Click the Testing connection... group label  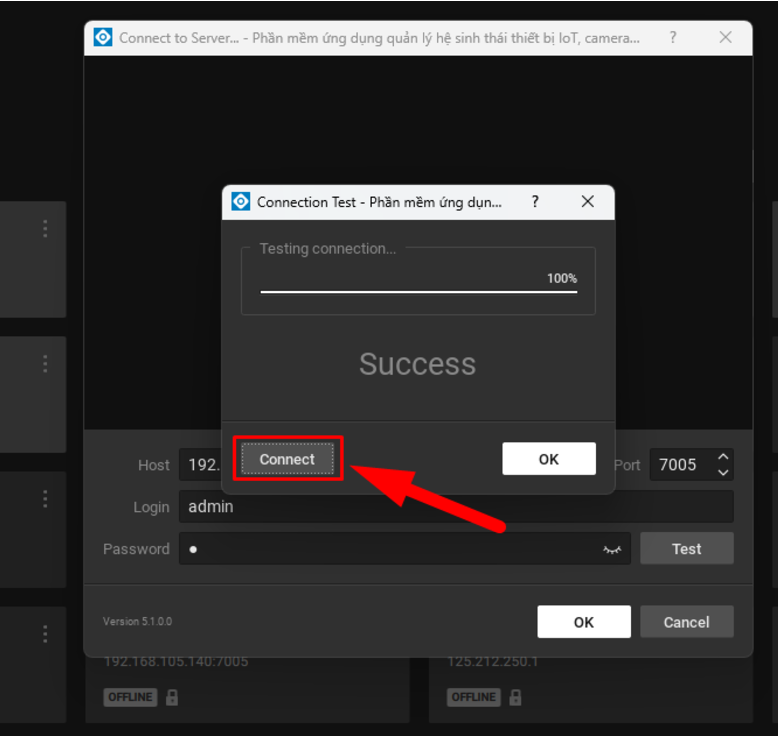tap(328, 249)
